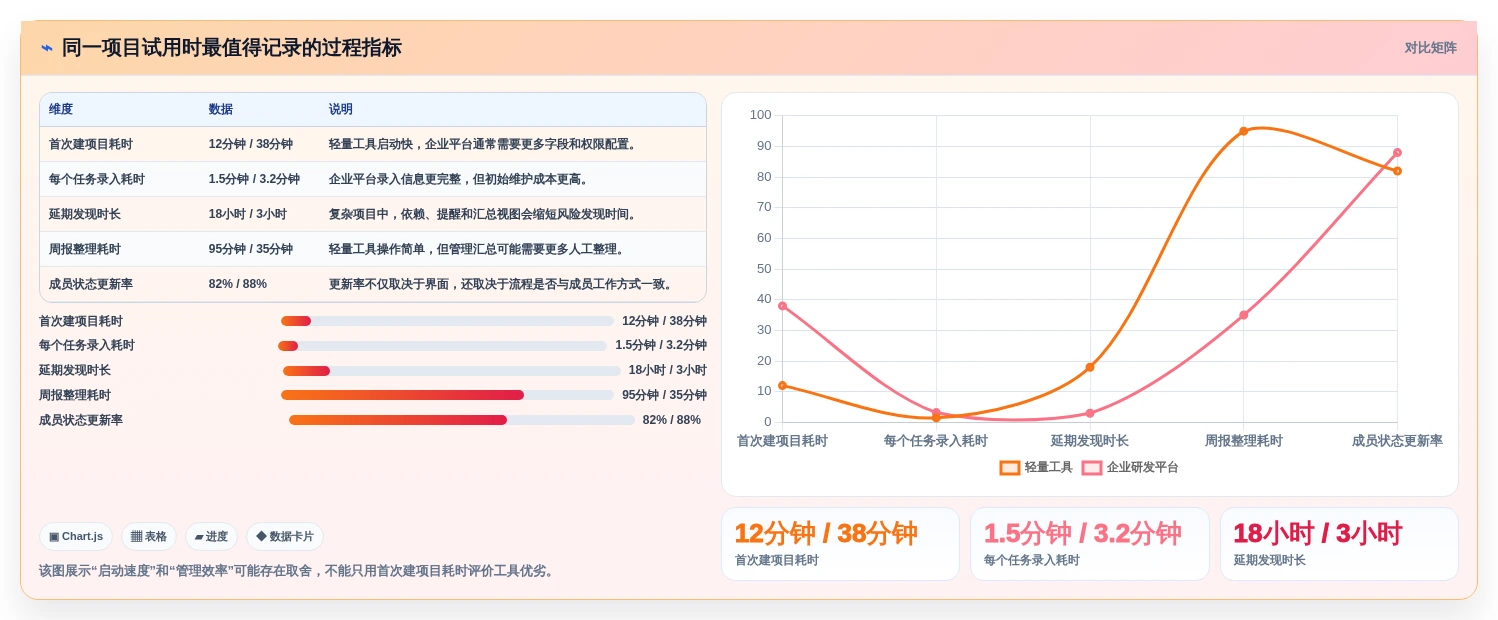
Task: Toggle the 轻量工具 legend entry
Action: (x=1036, y=467)
